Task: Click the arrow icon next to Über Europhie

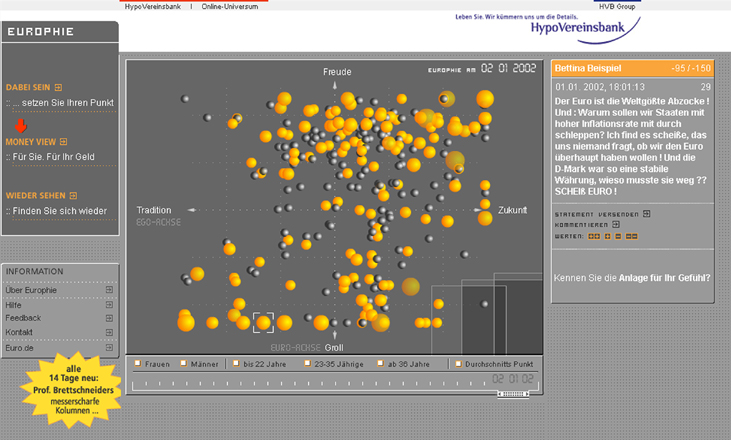Action: [x=109, y=289]
